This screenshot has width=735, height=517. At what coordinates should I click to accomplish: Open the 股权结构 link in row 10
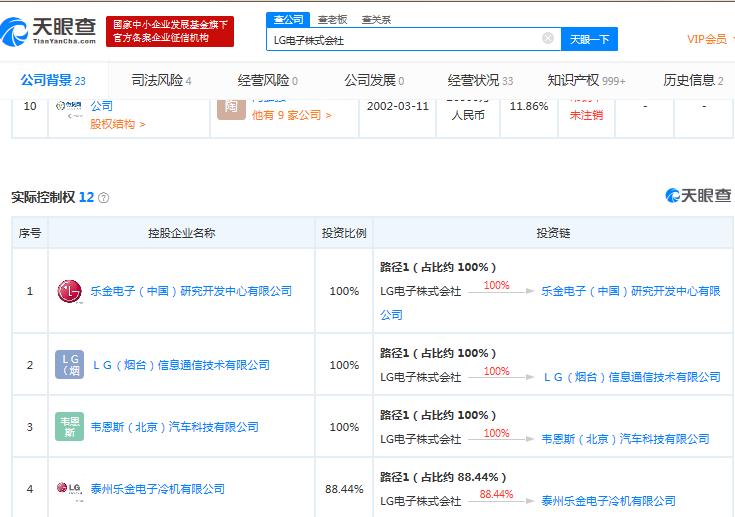click(x=118, y=124)
